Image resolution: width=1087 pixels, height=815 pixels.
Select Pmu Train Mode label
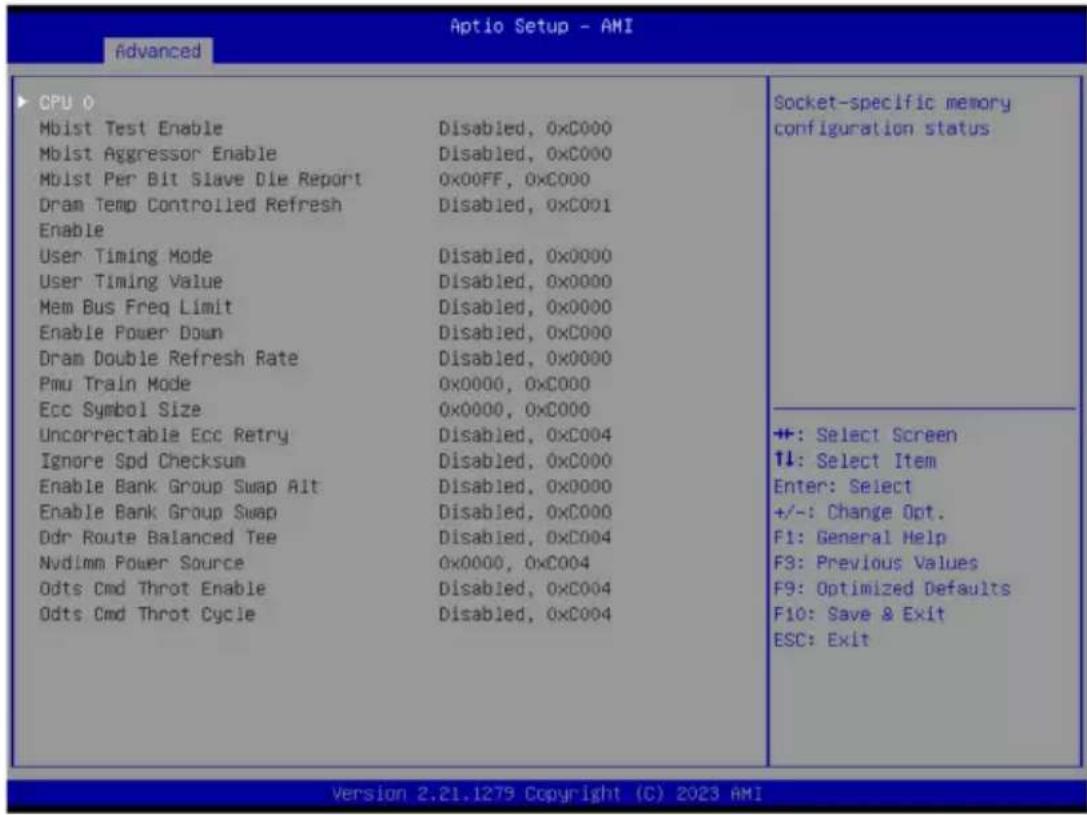114,384
